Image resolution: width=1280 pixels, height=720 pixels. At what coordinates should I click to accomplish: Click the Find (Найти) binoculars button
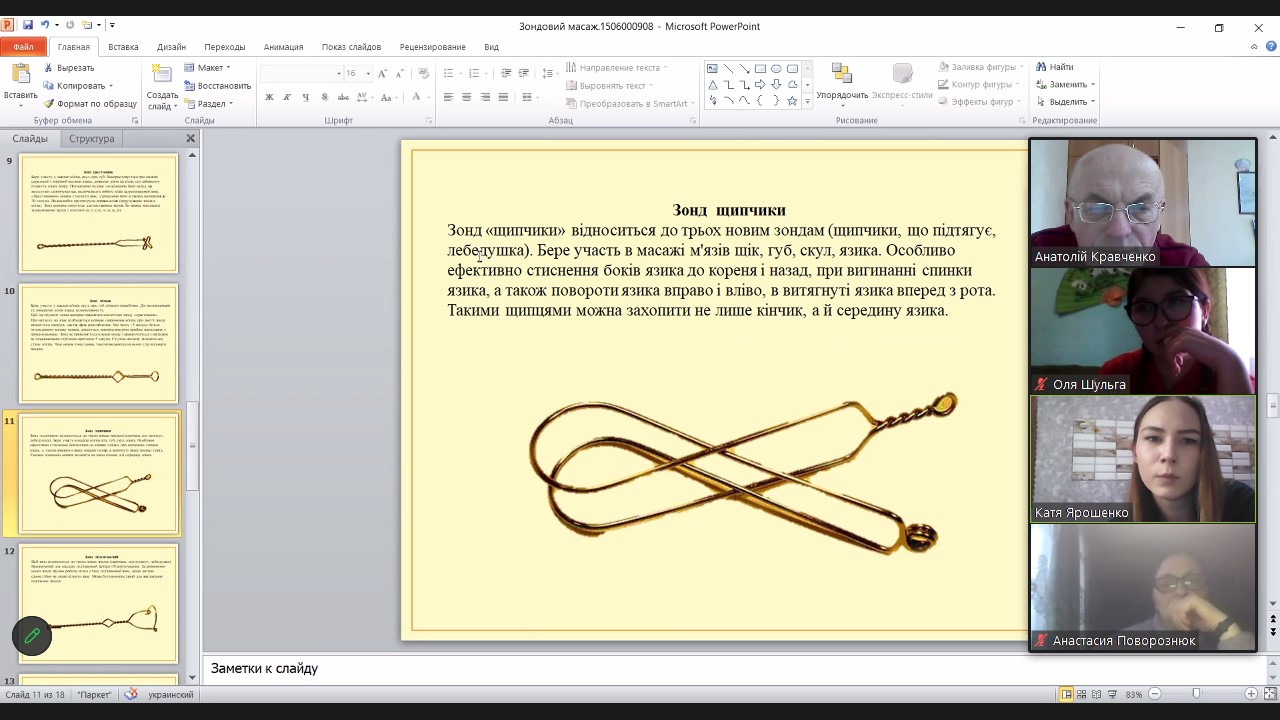1054,67
